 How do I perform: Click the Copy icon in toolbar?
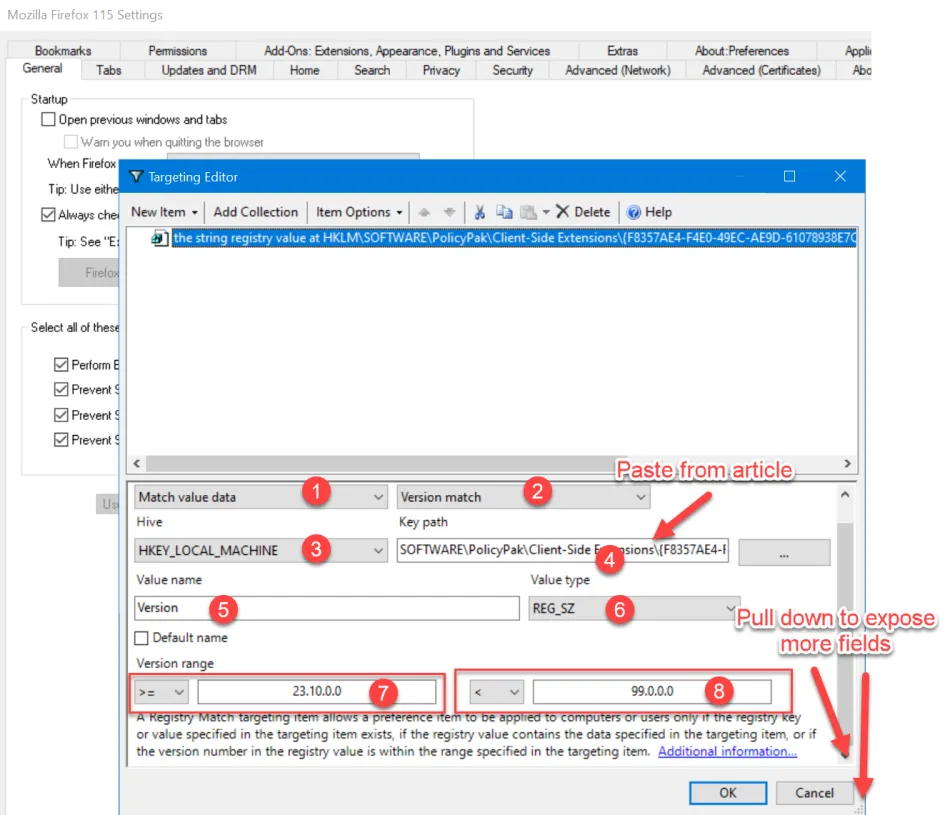pos(504,212)
